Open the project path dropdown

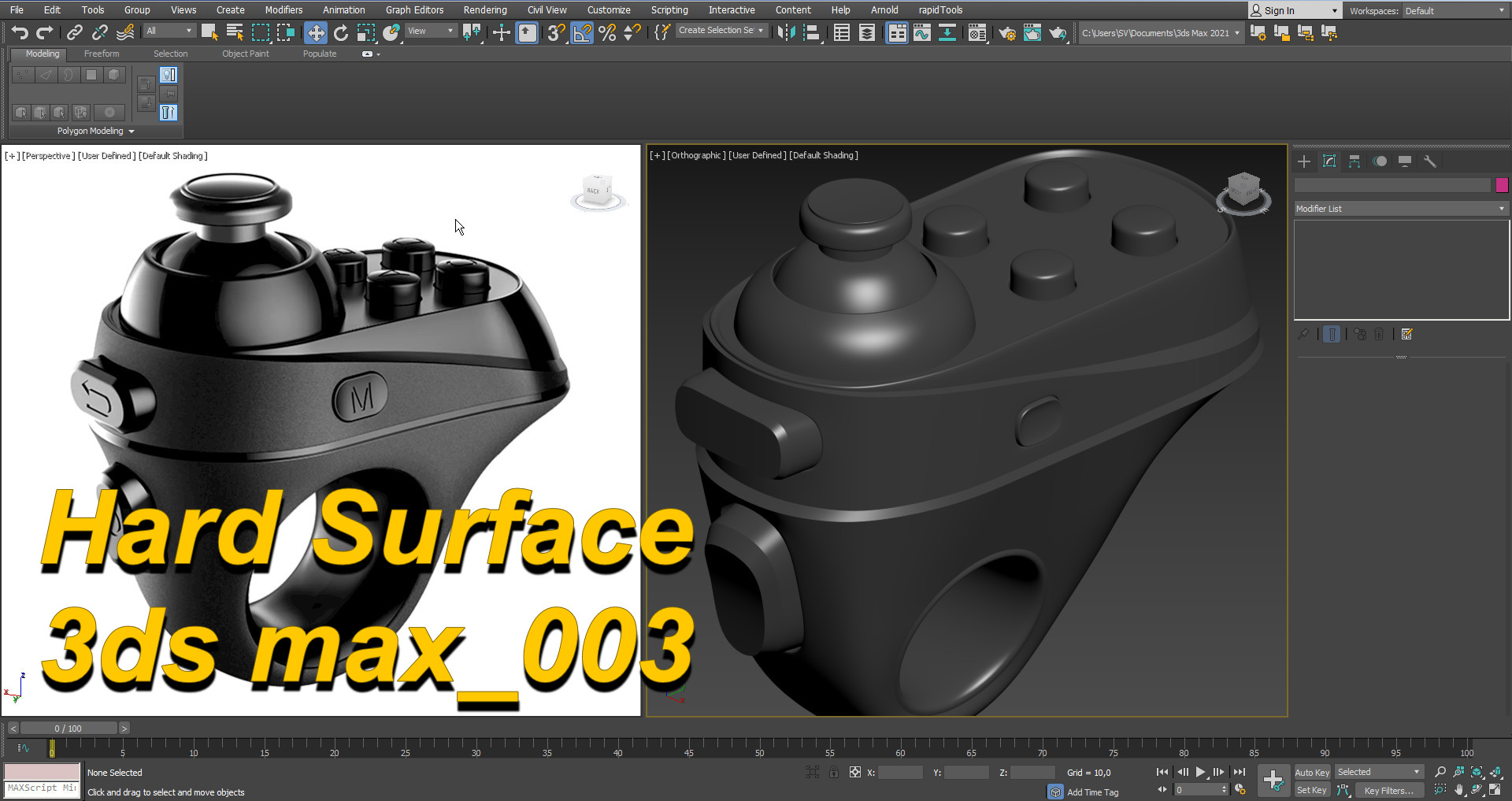click(1161, 32)
